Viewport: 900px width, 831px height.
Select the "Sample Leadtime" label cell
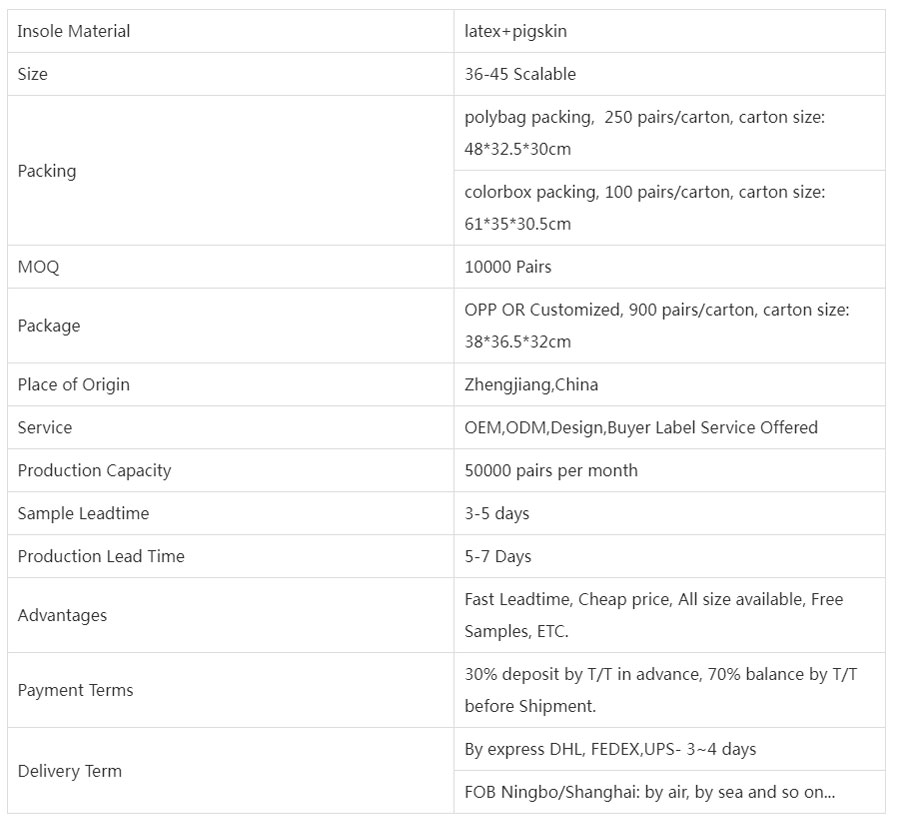click(x=83, y=513)
